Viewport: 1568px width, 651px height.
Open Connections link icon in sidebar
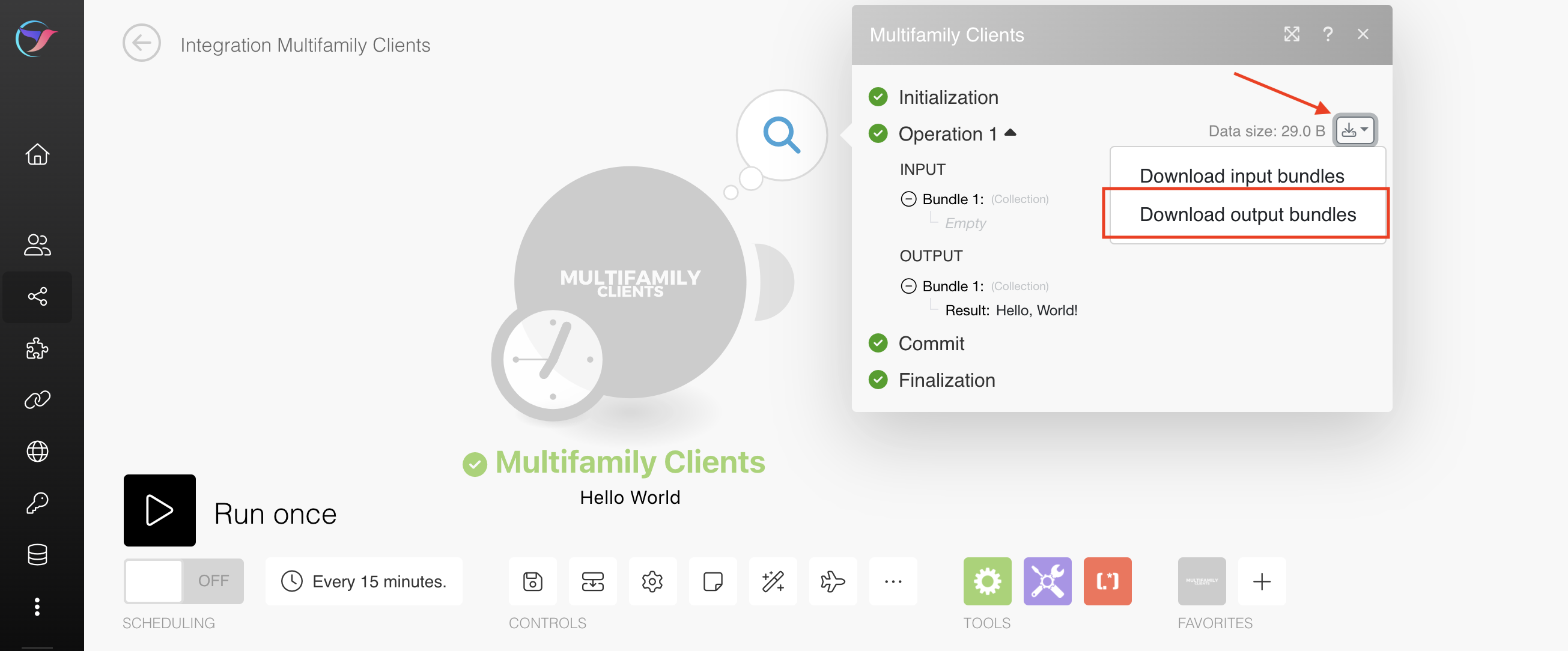(x=37, y=400)
